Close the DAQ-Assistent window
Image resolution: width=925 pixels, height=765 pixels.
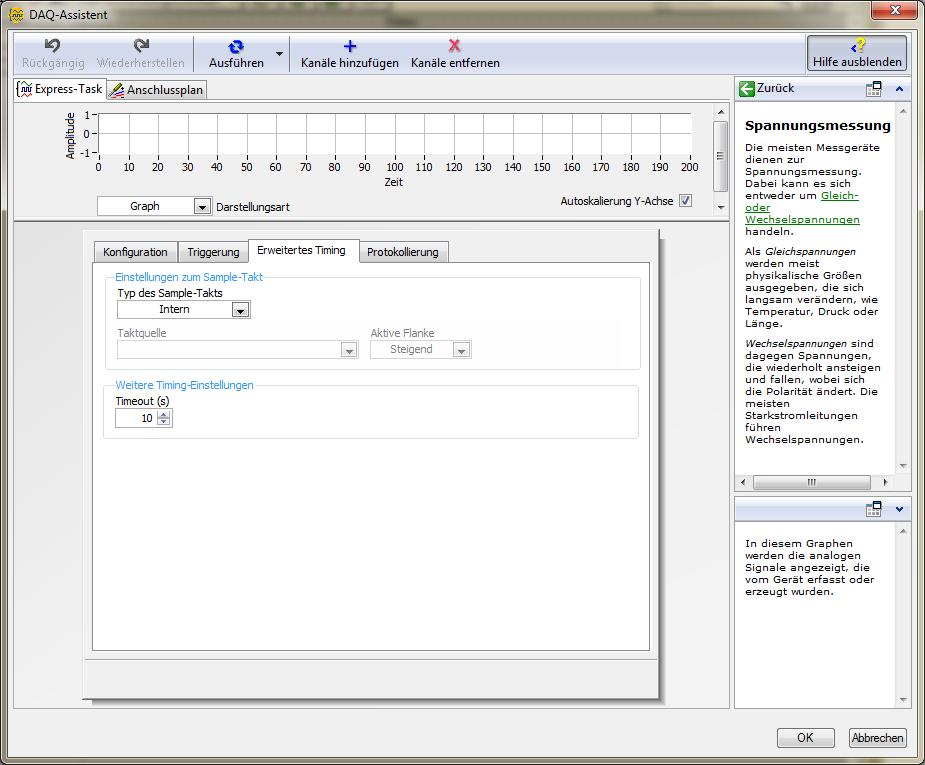point(894,10)
